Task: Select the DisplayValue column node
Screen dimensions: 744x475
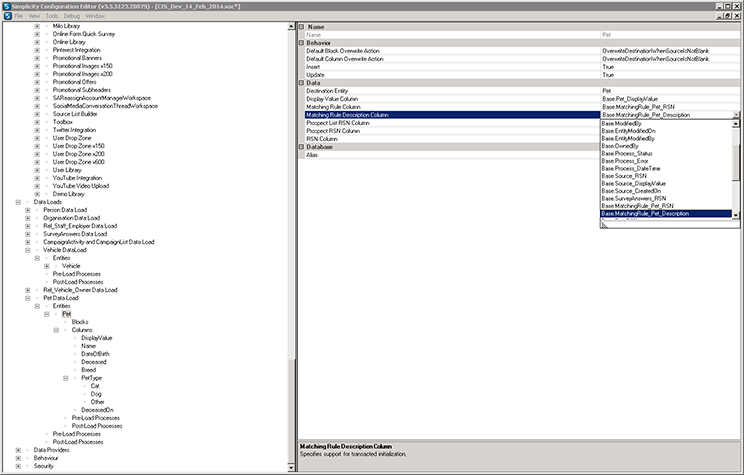Action: tap(97, 338)
